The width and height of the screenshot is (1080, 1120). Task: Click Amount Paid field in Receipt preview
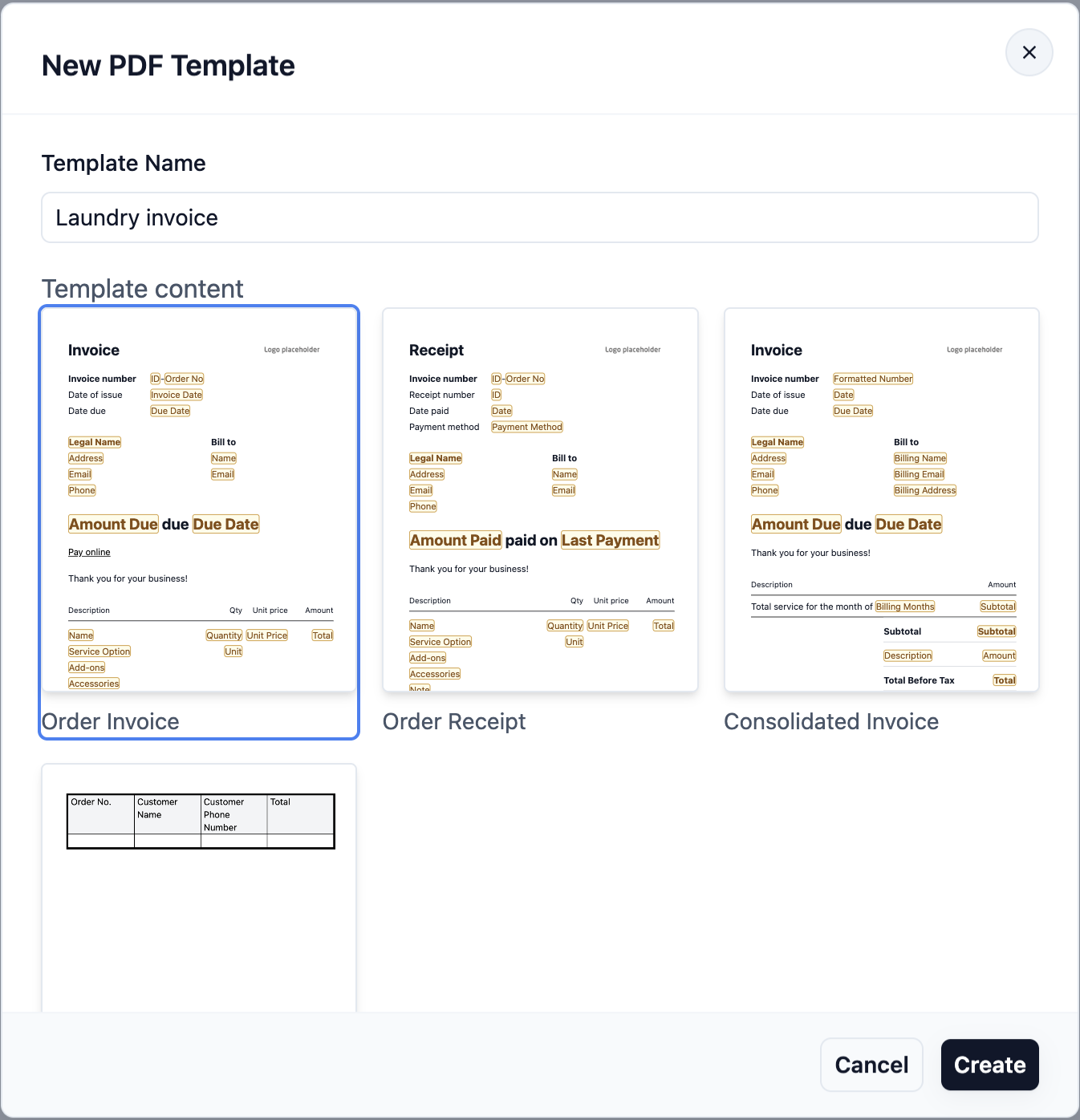(x=456, y=540)
